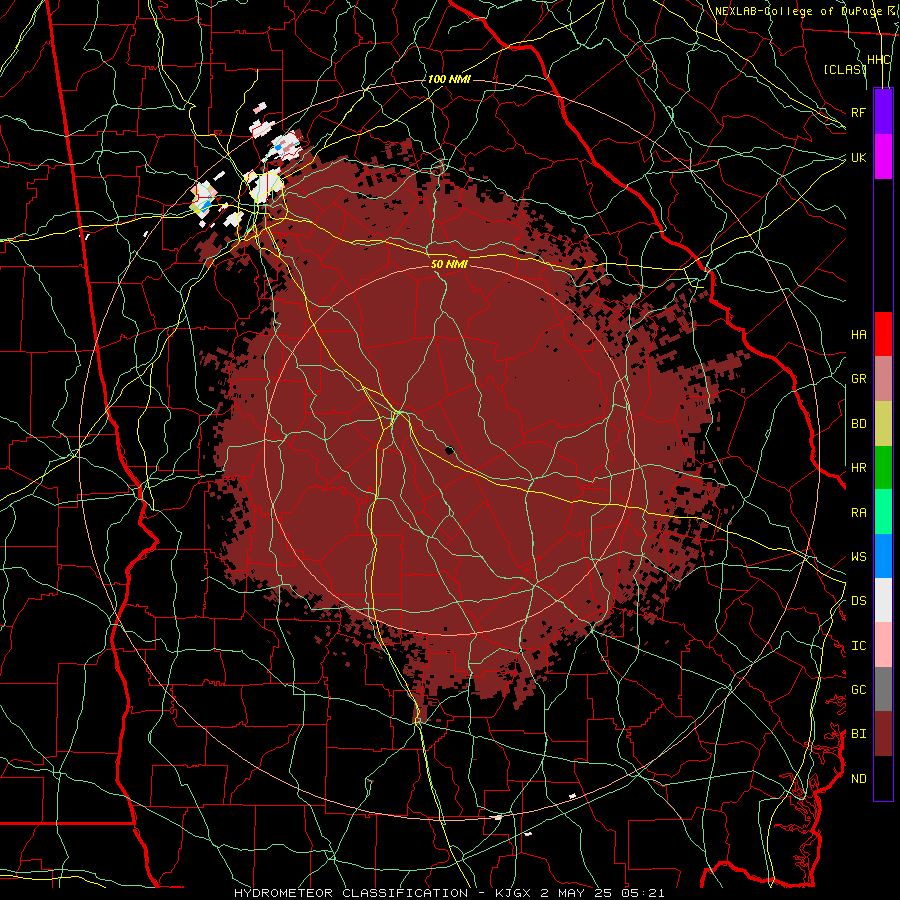Screen dimensions: 900x900
Task: Click the '2 MAY 25' date text
Action: point(579,893)
